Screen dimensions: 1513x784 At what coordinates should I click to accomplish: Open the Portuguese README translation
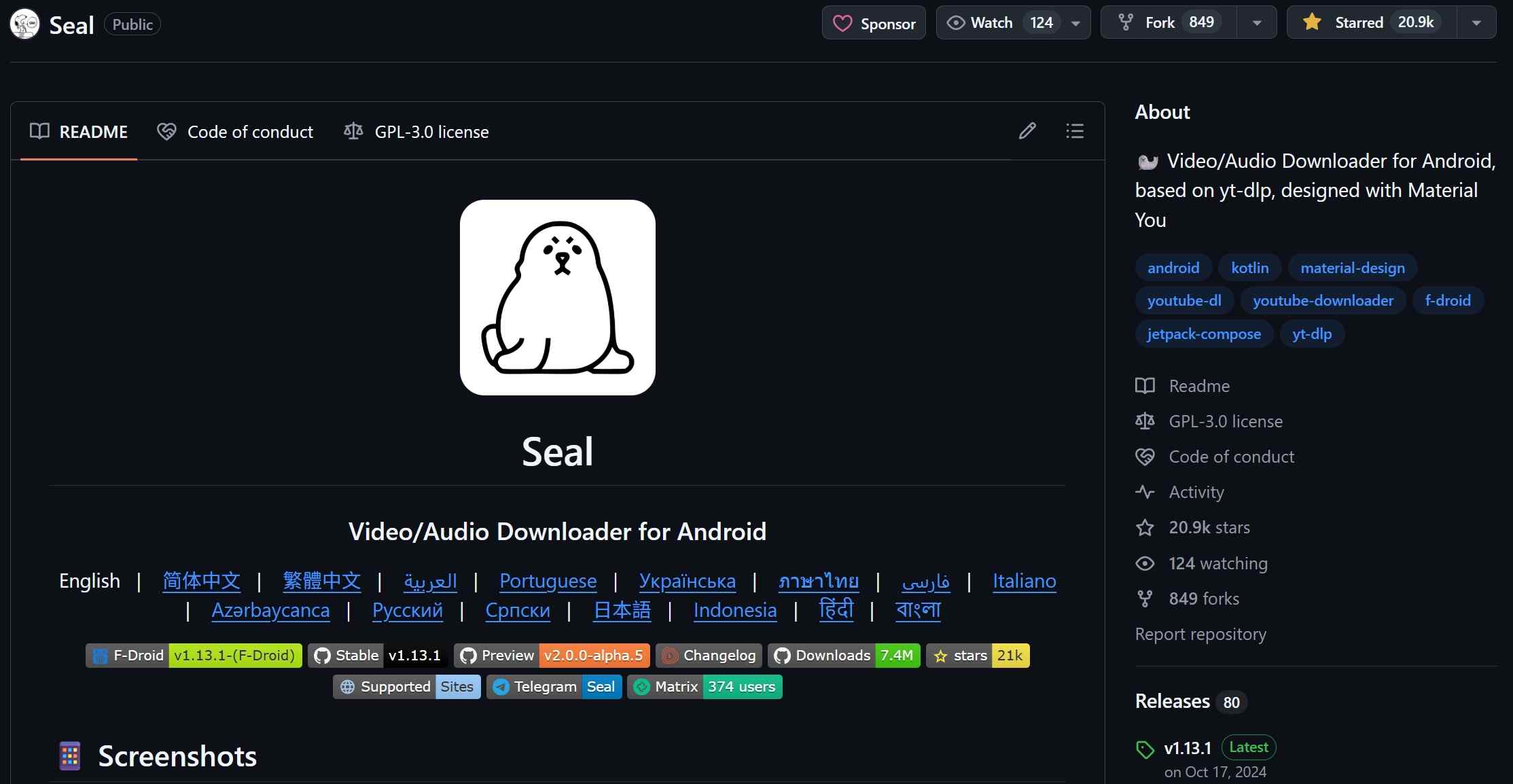click(x=548, y=581)
